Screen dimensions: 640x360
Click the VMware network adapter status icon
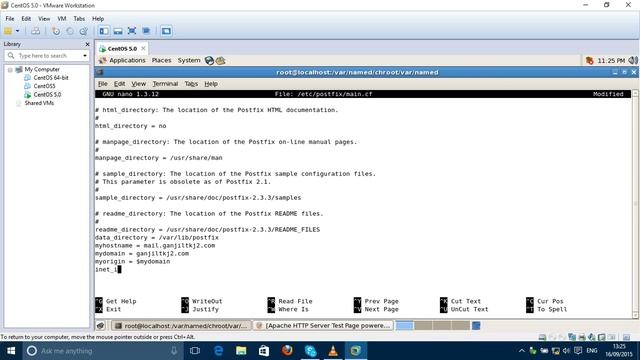(572, 337)
